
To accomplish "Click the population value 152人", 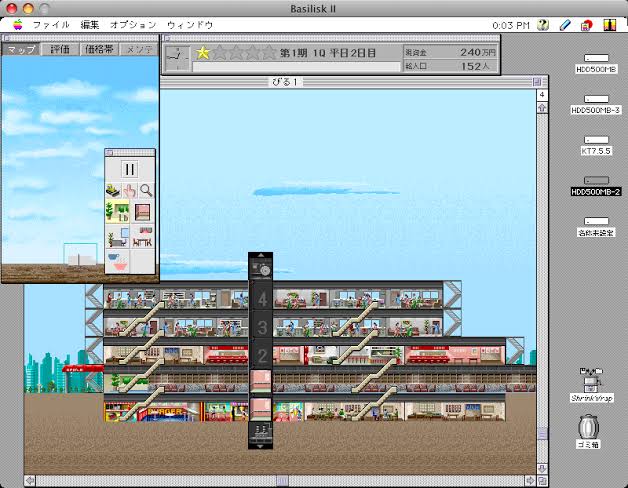I will tap(475, 66).
